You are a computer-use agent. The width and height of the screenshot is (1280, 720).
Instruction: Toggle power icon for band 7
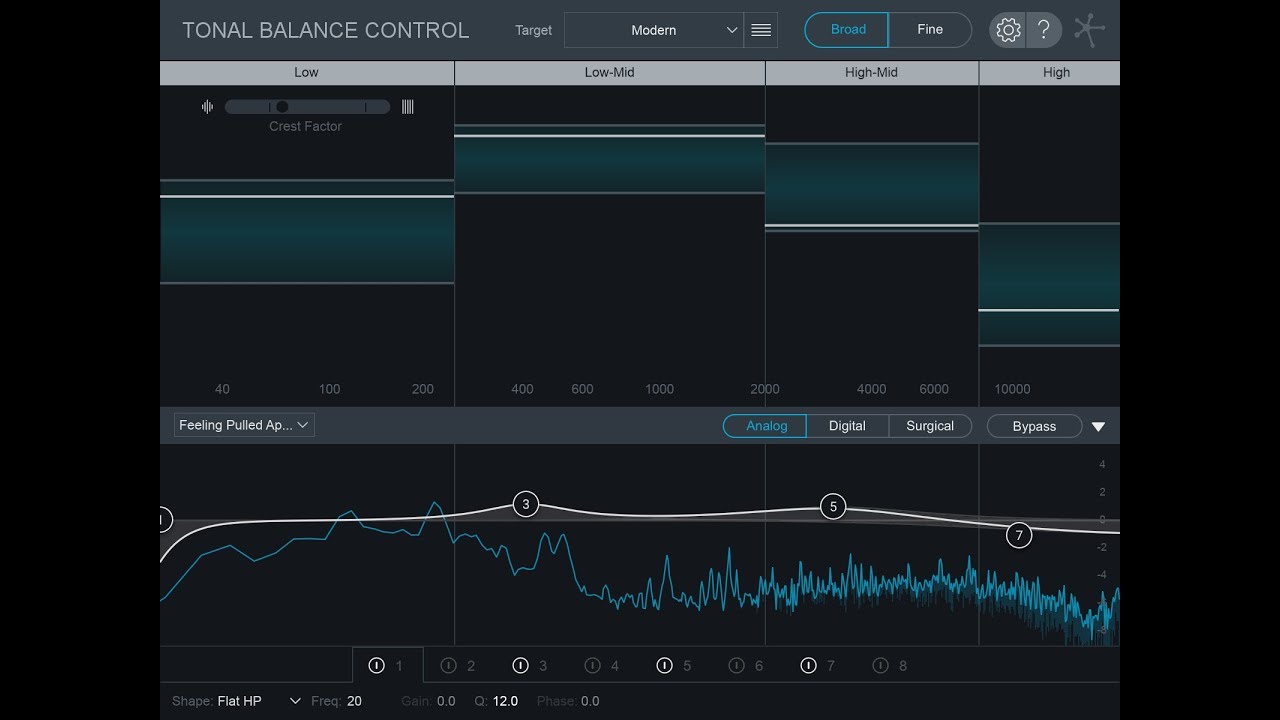pos(808,665)
